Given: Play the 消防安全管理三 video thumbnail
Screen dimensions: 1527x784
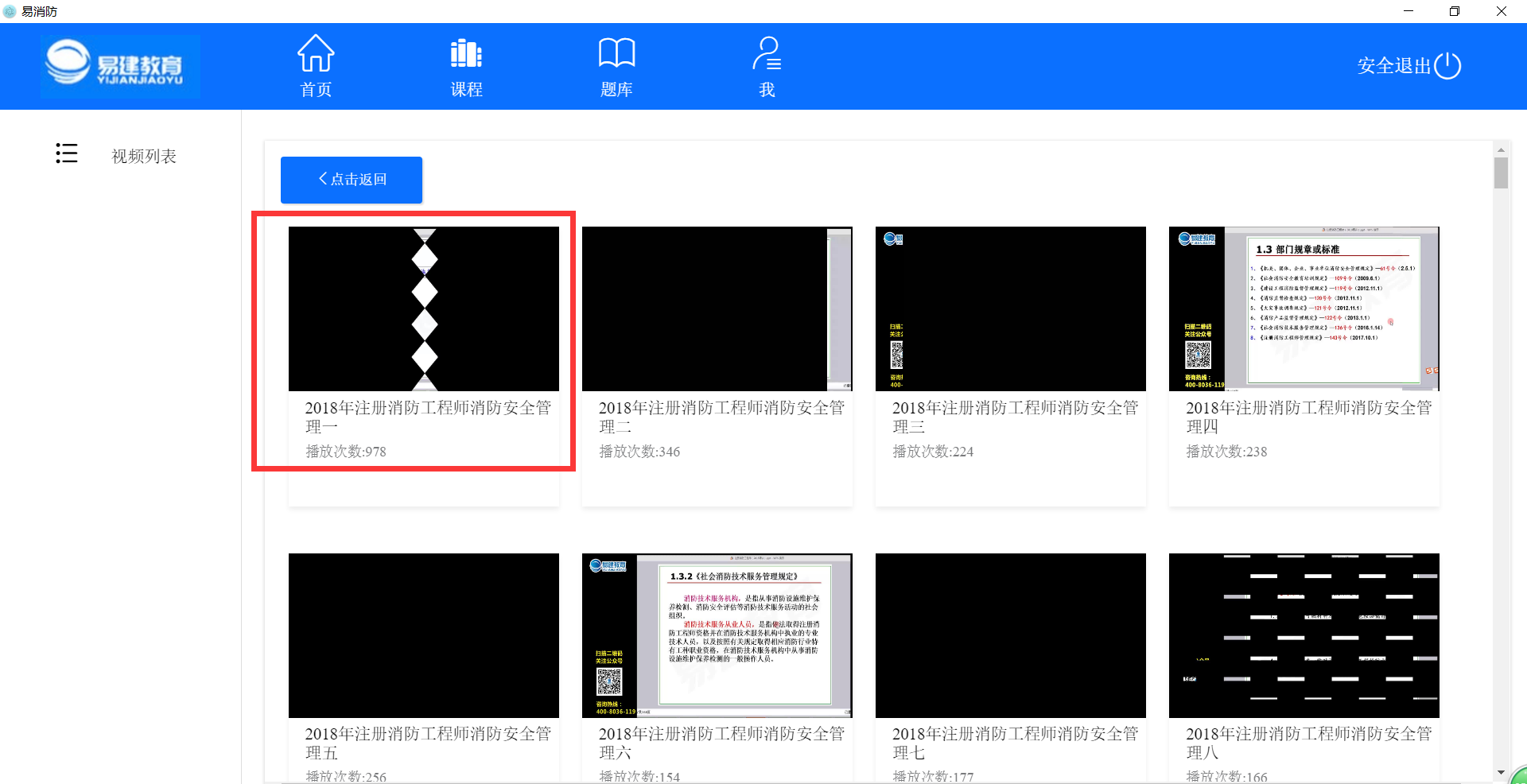Looking at the screenshot, I should click(1010, 309).
